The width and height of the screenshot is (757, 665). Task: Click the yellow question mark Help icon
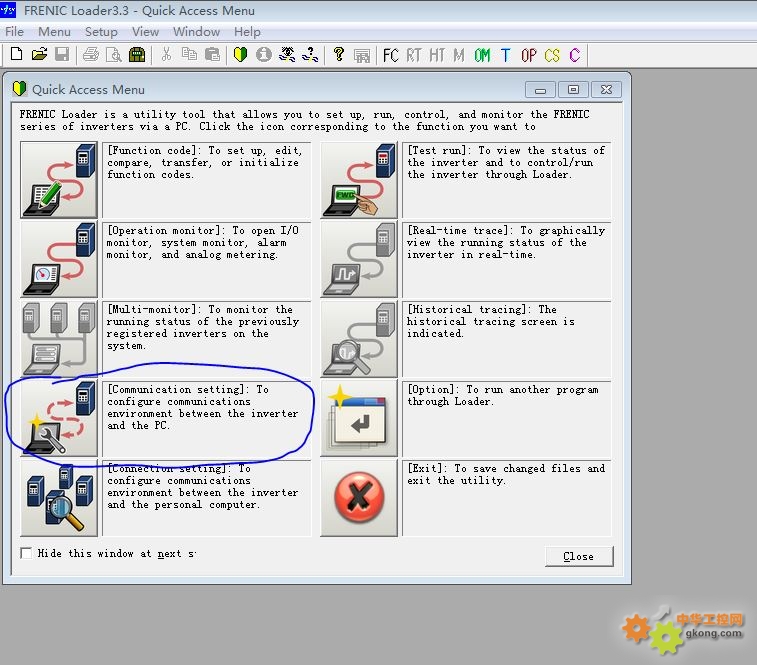[x=339, y=54]
